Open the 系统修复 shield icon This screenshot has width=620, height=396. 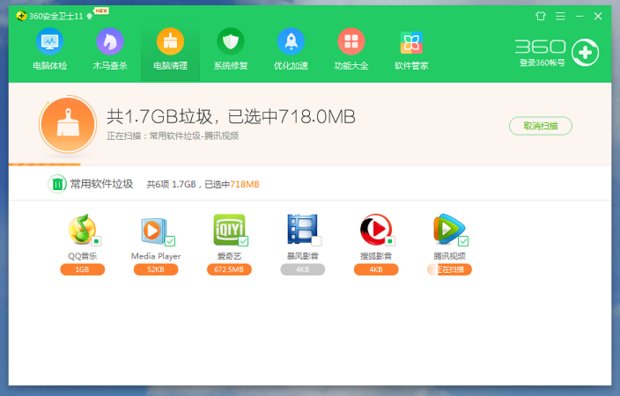(231, 42)
